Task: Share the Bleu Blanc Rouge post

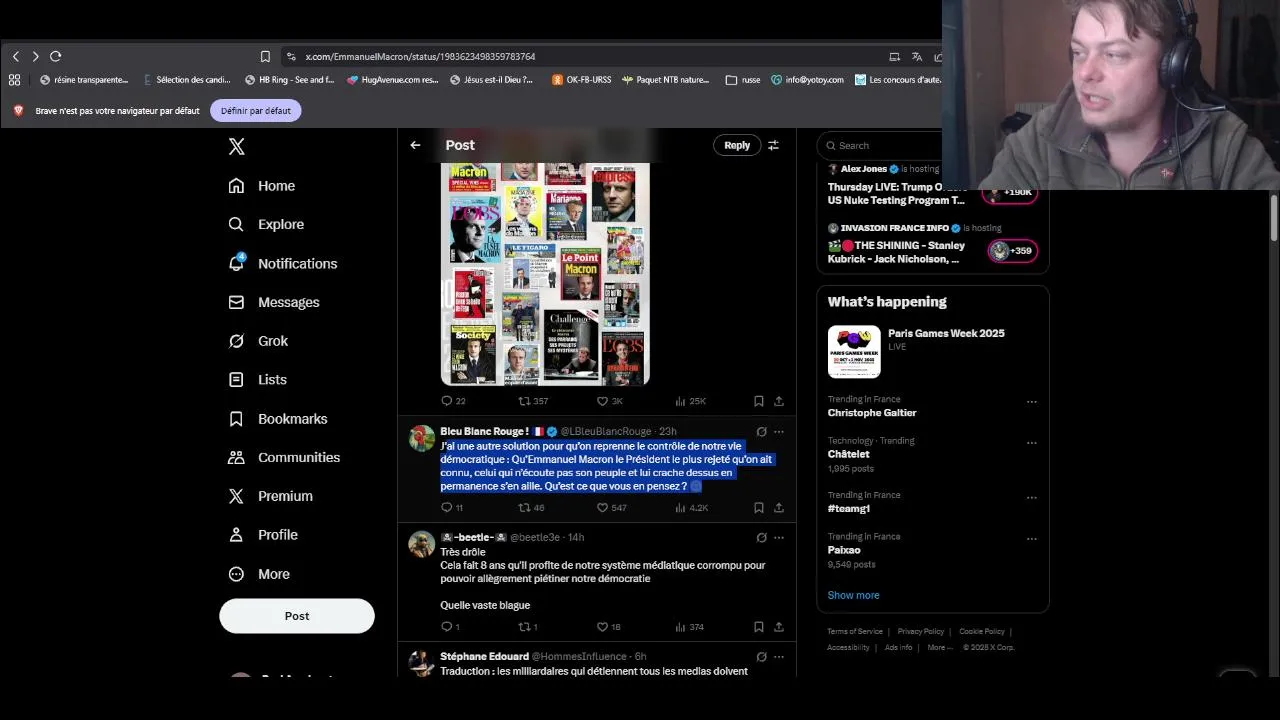Action: (x=779, y=508)
